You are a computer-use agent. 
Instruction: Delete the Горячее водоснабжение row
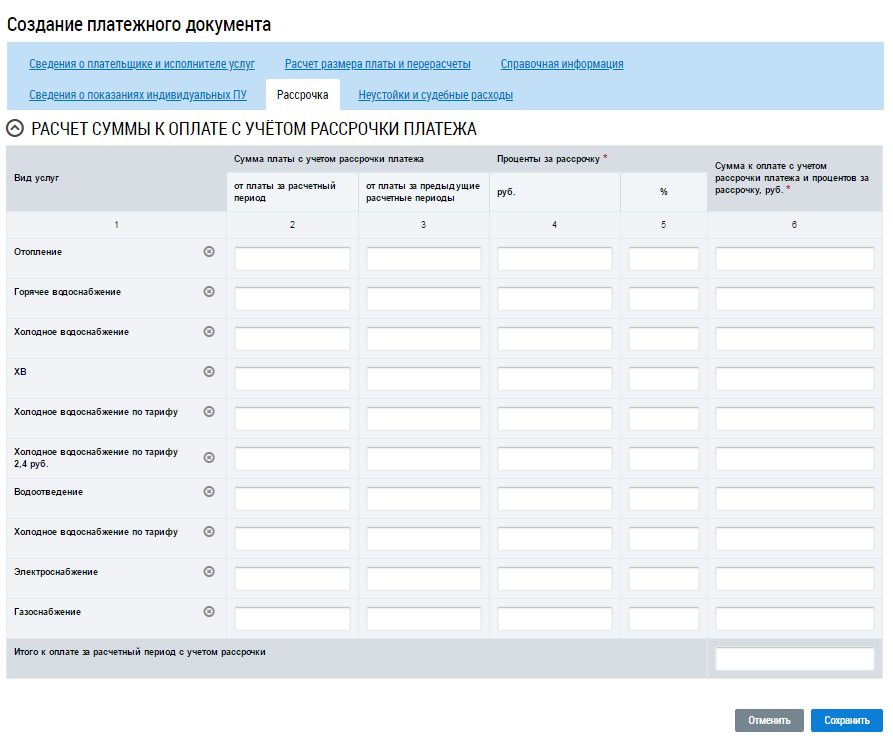[x=209, y=292]
